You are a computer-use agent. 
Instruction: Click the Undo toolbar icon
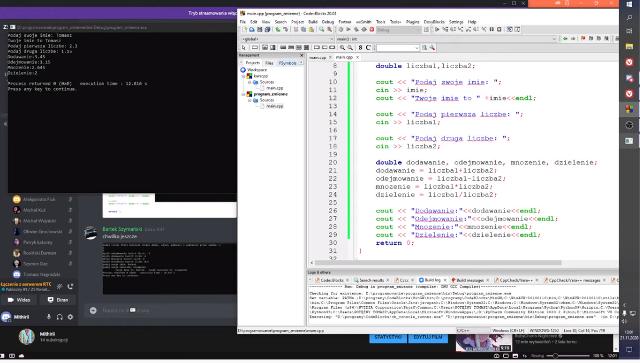(278, 29)
